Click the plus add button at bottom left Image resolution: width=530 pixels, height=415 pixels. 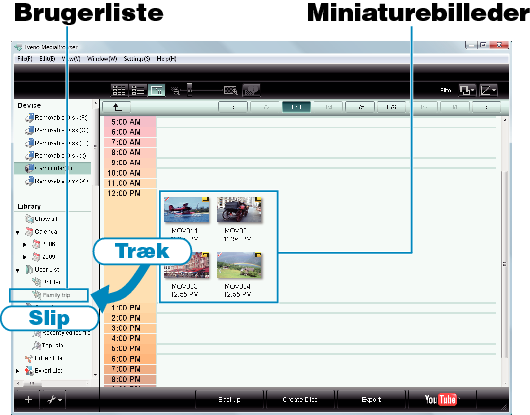(28, 400)
